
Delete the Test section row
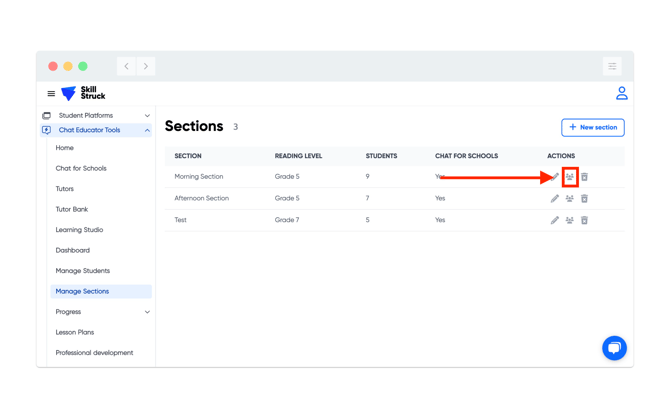click(585, 220)
